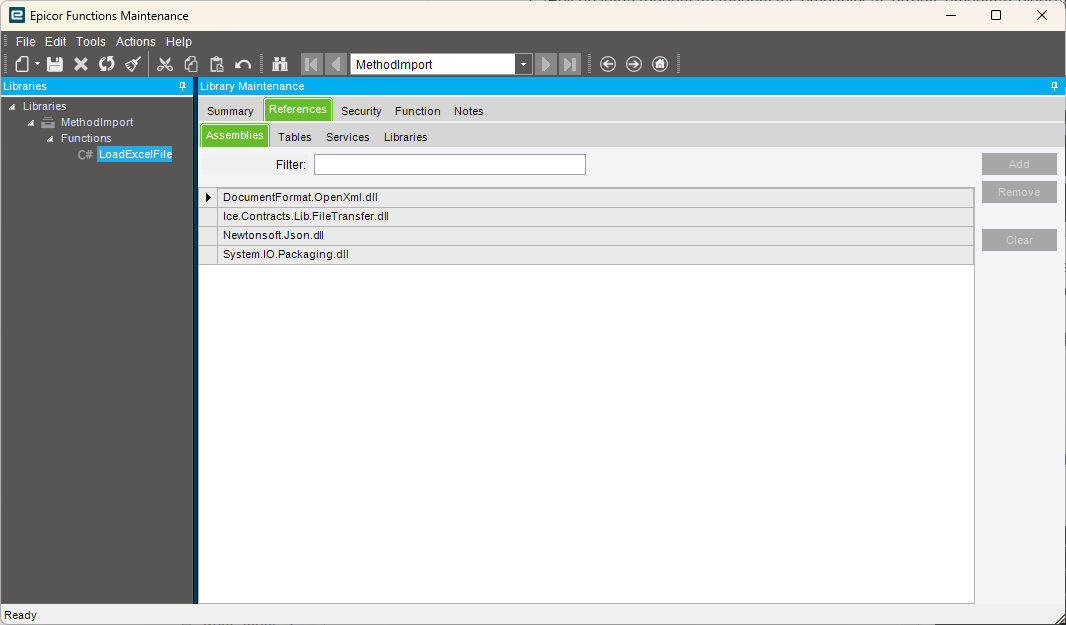Go to first record navigation icon

pos(311,64)
